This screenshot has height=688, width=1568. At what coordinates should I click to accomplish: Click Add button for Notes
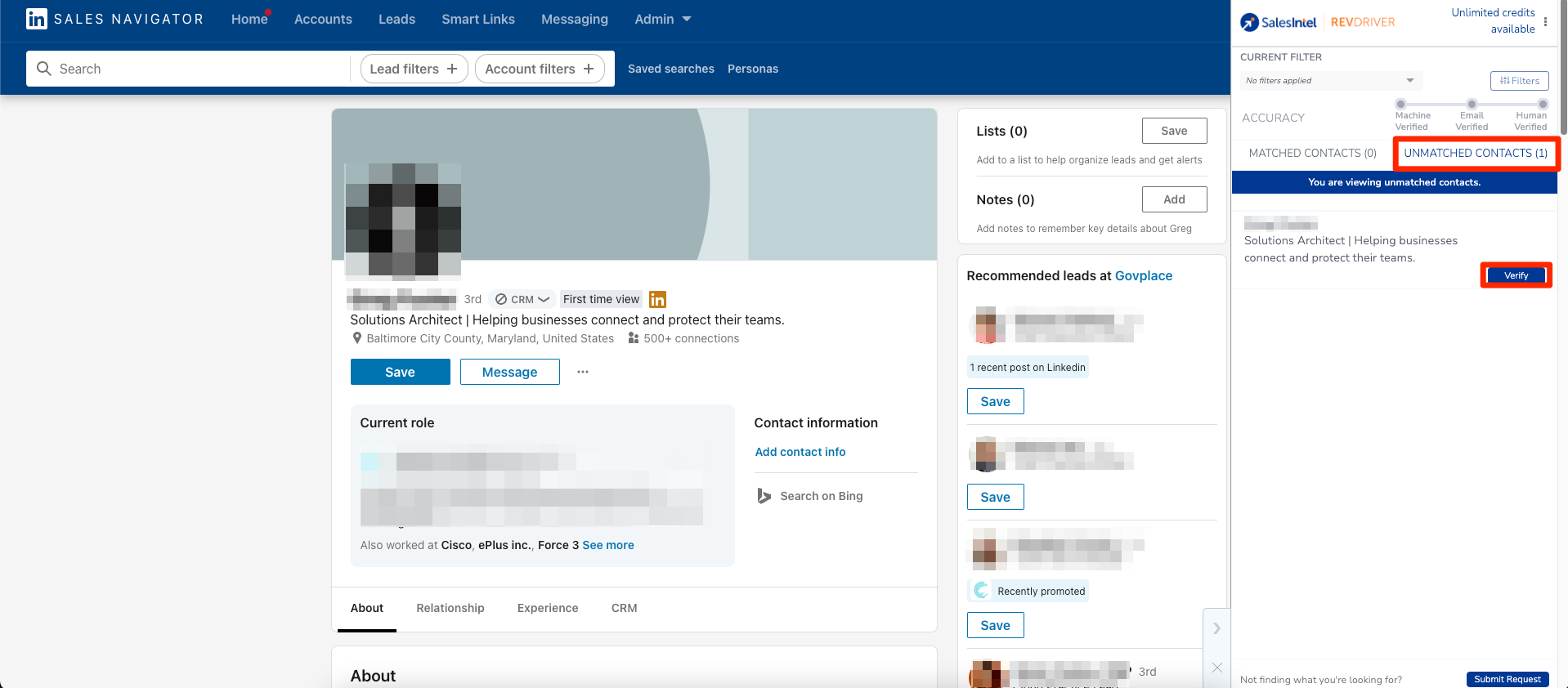1174,199
